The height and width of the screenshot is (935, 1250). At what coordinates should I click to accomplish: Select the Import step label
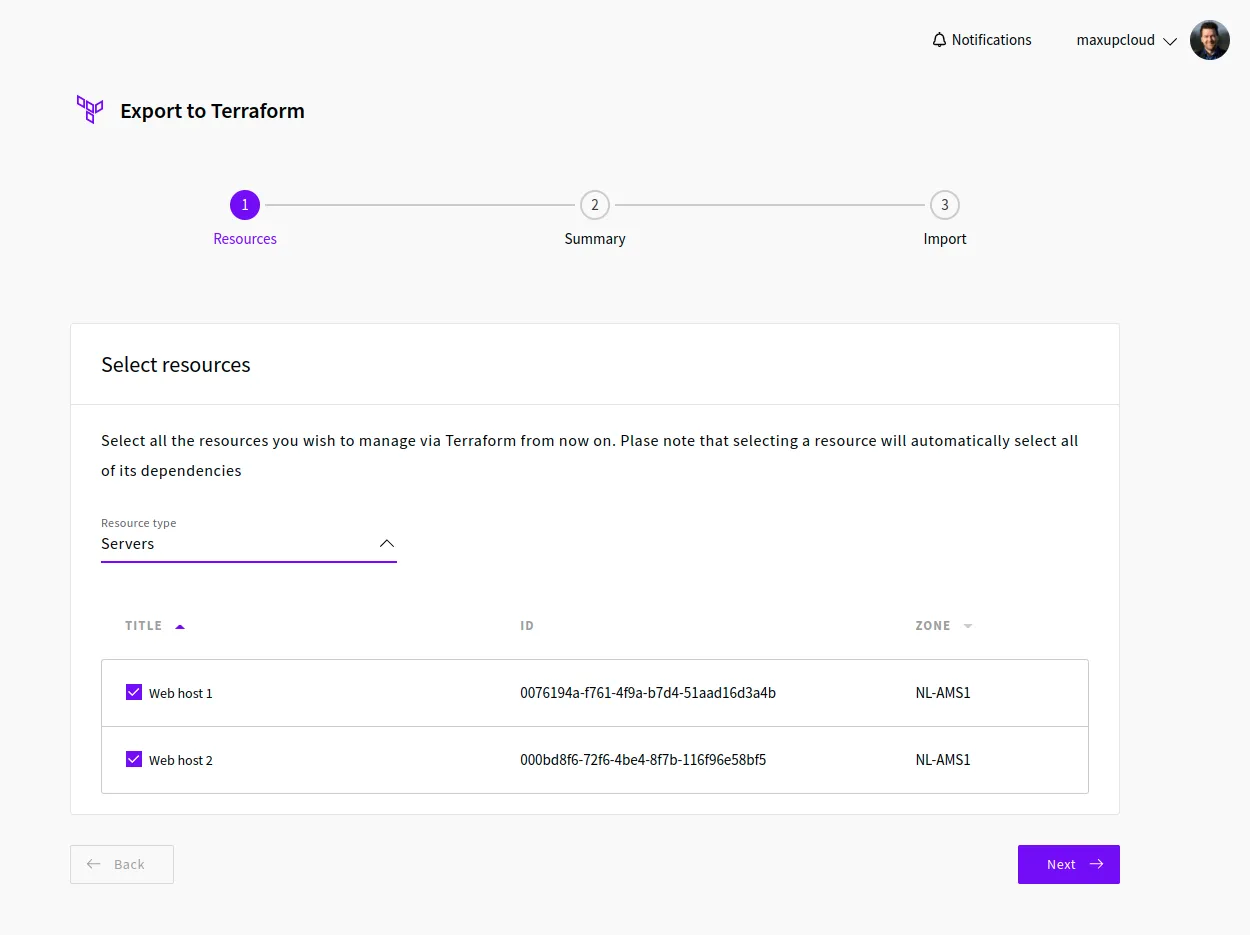click(945, 239)
